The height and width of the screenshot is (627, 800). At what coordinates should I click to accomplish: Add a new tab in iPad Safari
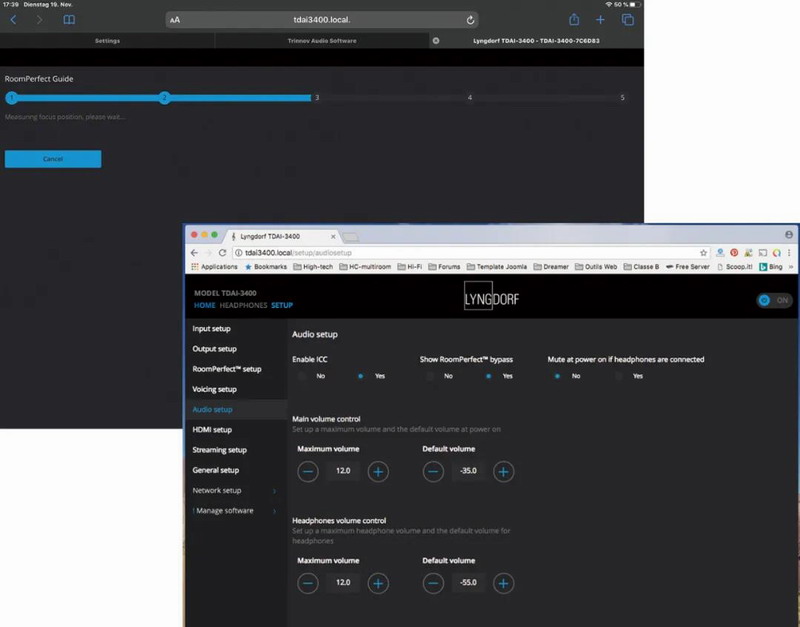600,20
